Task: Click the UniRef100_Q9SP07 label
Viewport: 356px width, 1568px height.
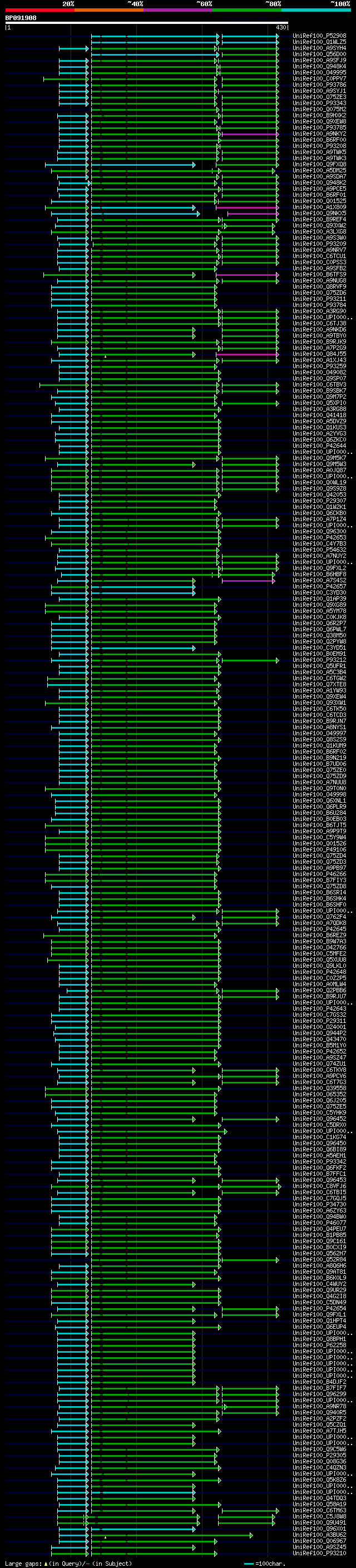Action: (319, 378)
